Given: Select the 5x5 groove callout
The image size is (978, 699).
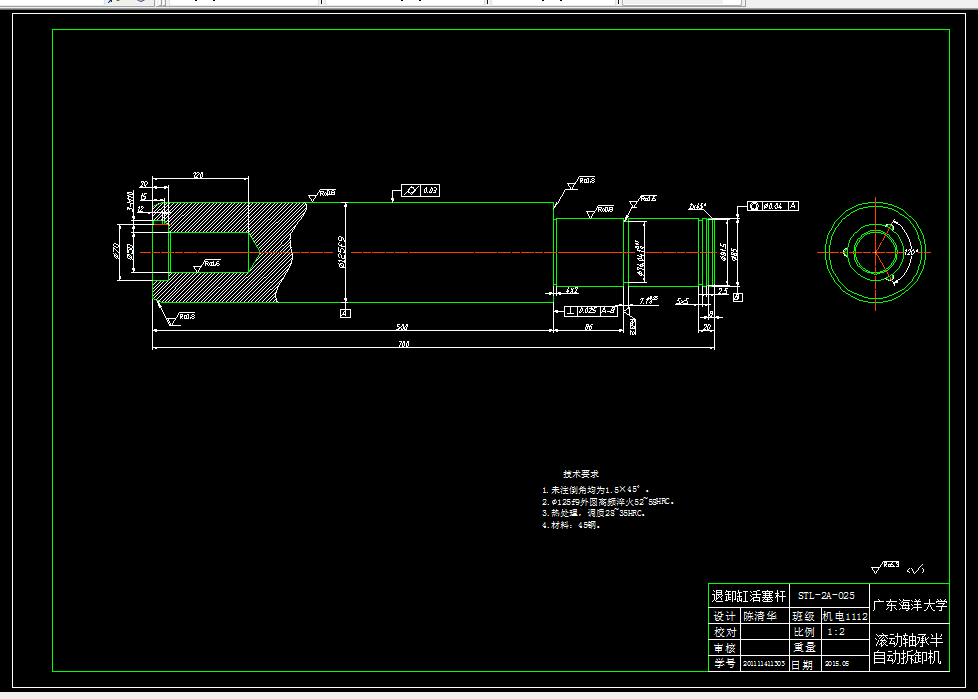Looking at the screenshot, I should [x=682, y=301].
